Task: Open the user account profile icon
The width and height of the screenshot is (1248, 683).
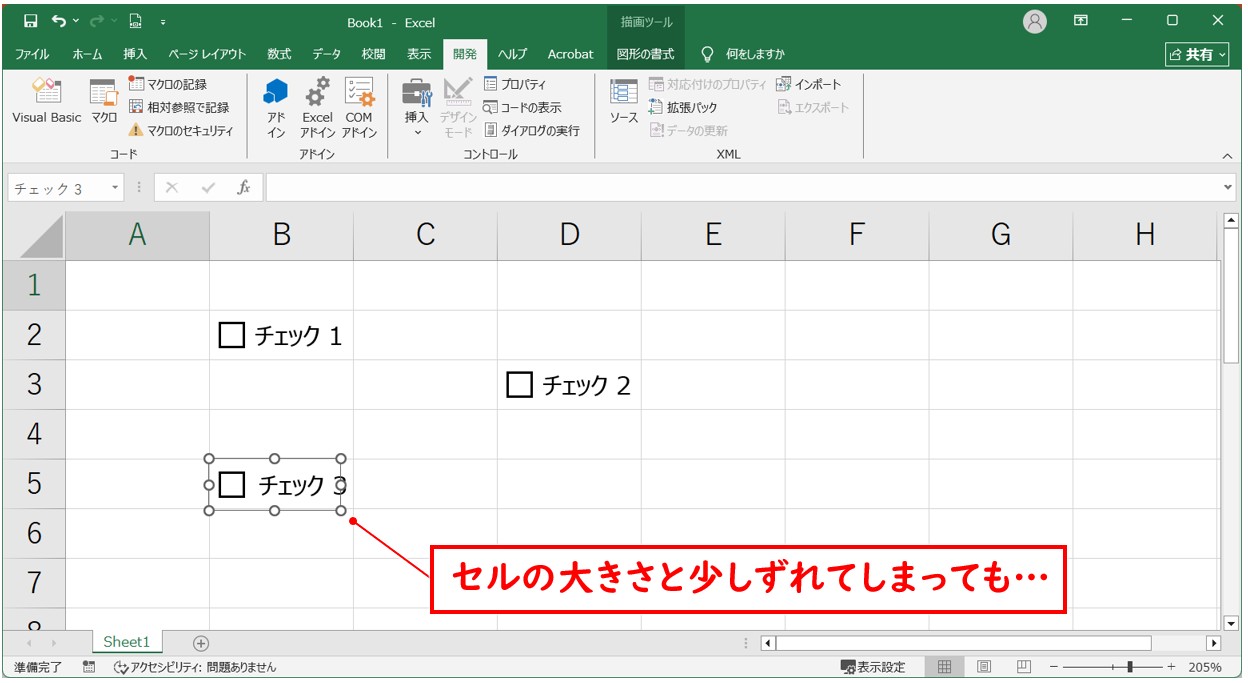Action: 1035,21
